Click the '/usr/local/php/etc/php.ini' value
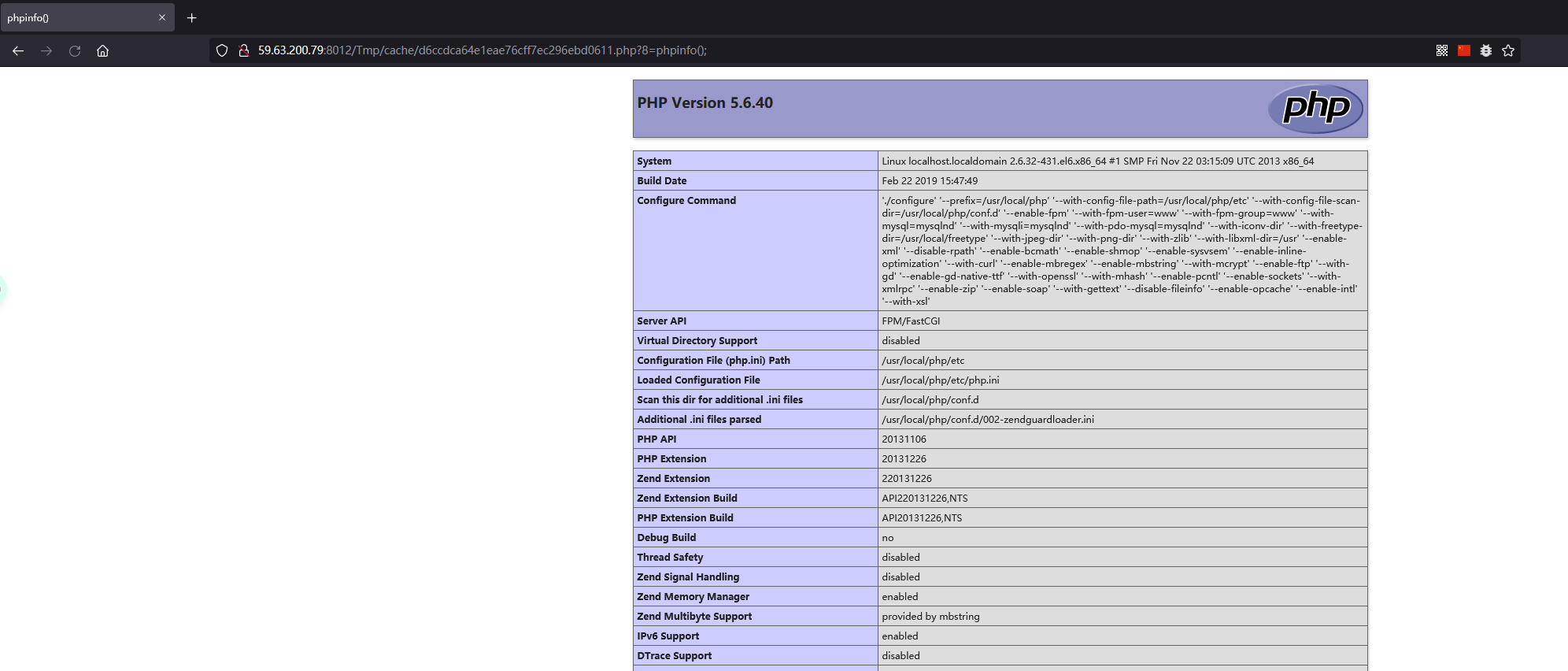The image size is (1568, 671). coord(941,380)
